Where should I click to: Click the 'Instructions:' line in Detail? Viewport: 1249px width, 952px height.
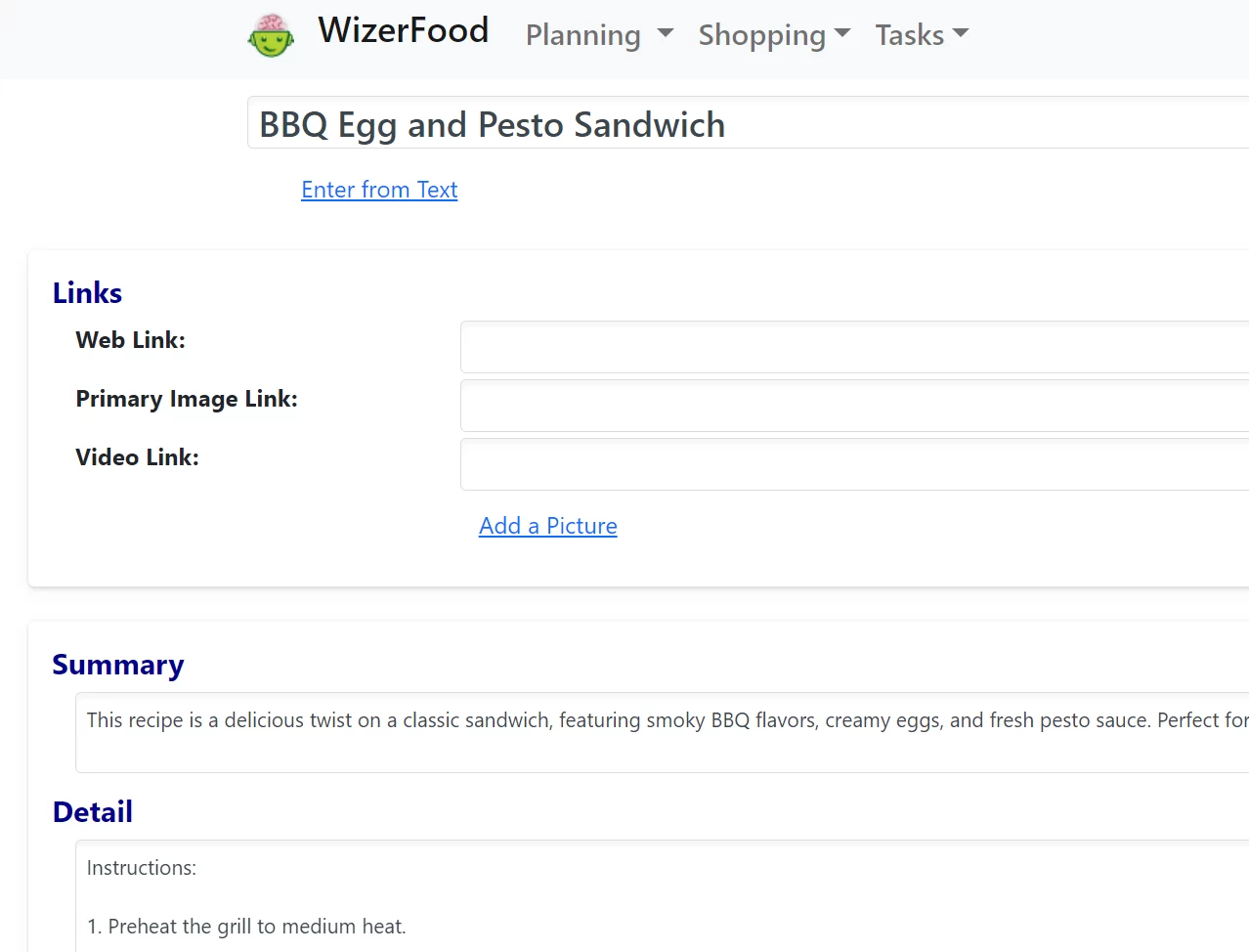142,868
